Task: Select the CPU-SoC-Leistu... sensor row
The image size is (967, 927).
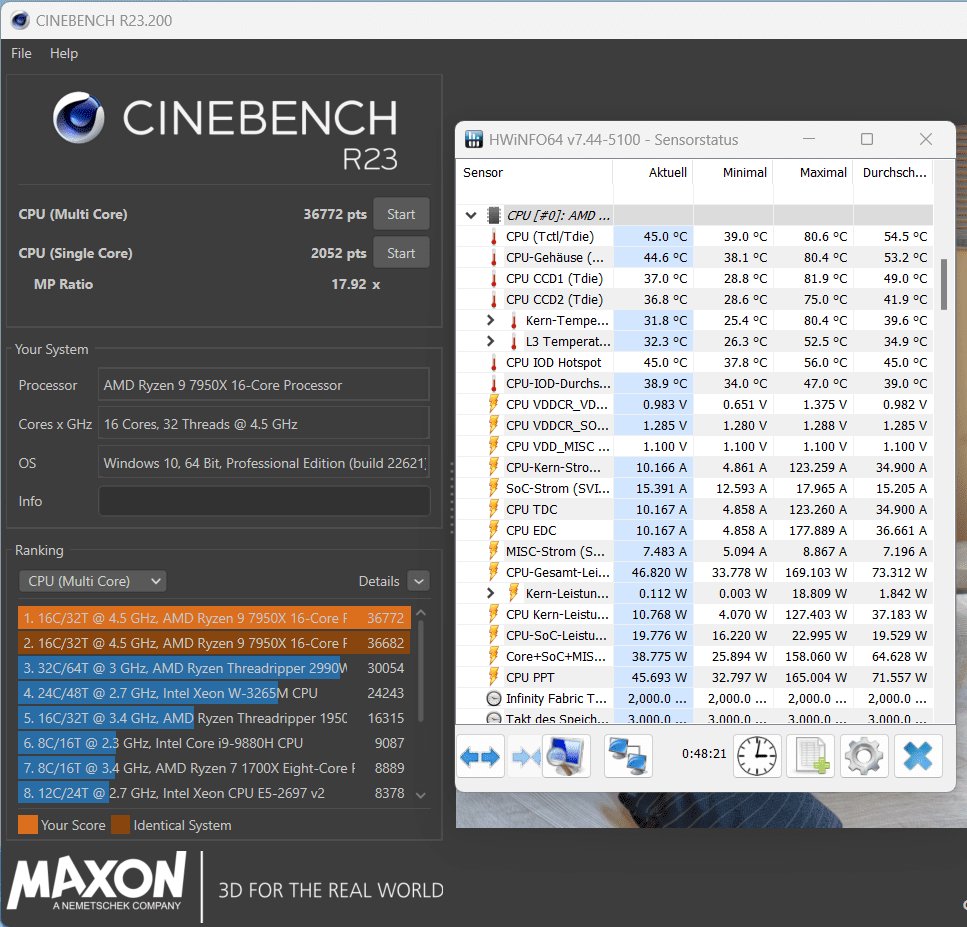Action: [695, 635]
